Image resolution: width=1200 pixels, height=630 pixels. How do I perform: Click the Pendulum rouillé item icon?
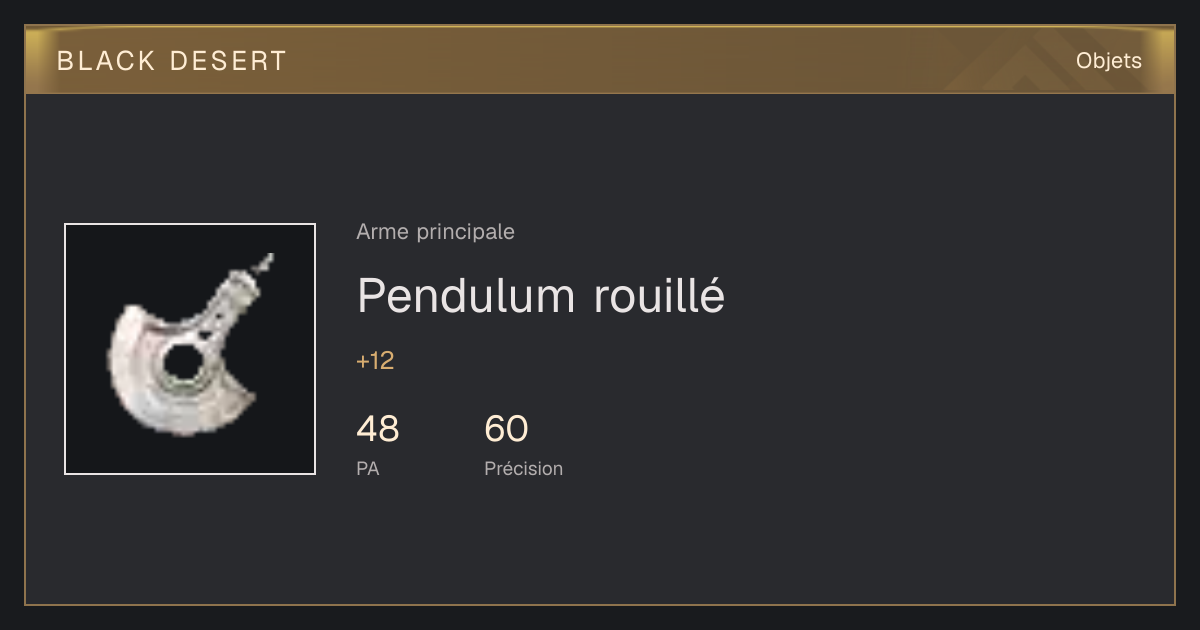tap(190, 349)
